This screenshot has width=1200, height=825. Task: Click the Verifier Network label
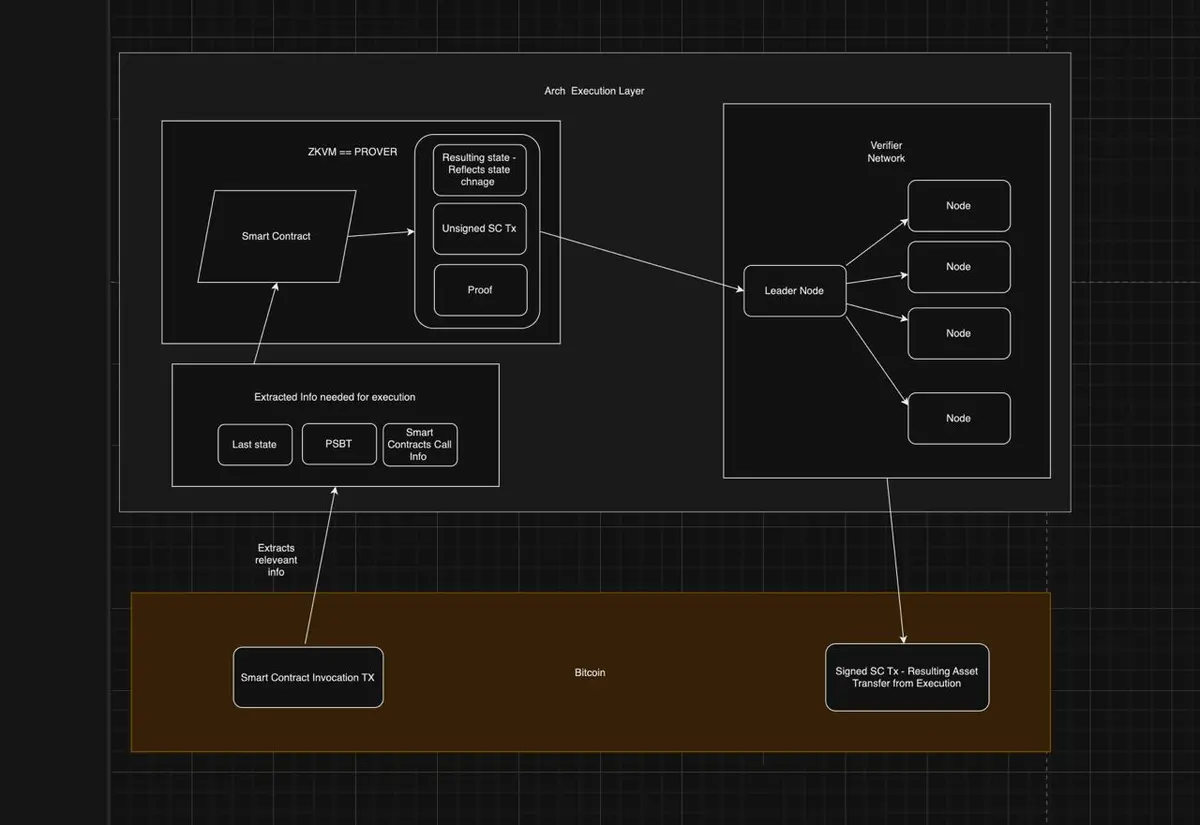[885, 152]
